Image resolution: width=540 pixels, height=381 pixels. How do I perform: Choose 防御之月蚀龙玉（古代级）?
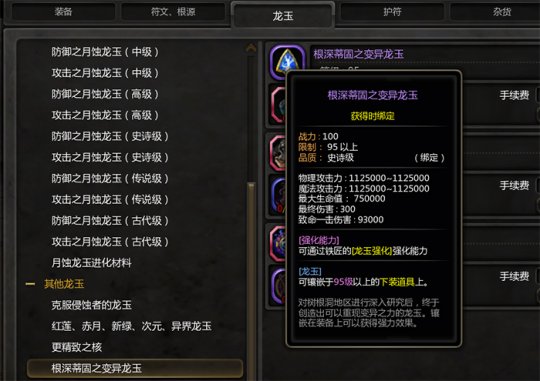point(110,220)
